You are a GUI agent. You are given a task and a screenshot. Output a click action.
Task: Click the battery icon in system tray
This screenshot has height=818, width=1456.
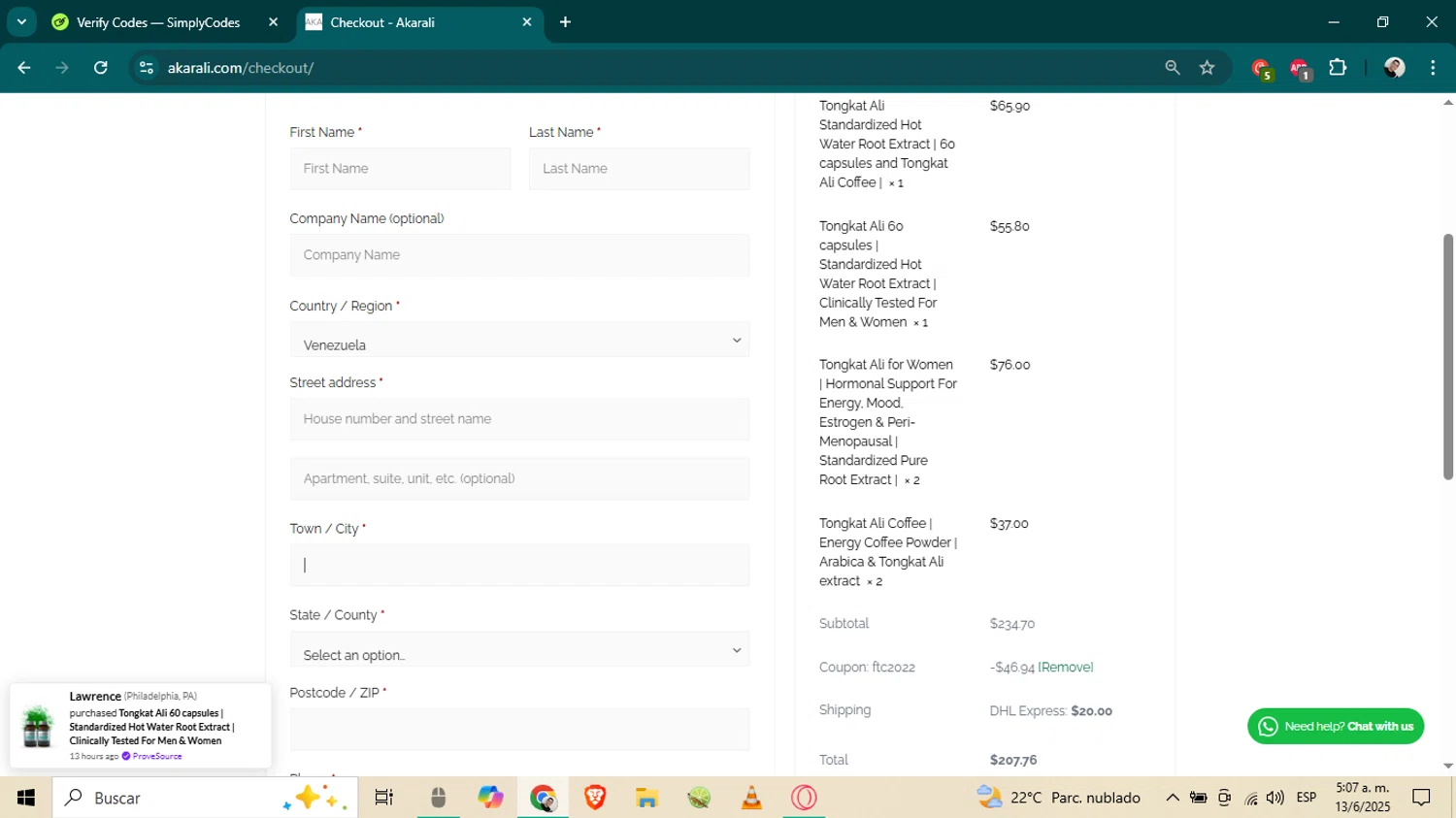(x=1199, y=798)
